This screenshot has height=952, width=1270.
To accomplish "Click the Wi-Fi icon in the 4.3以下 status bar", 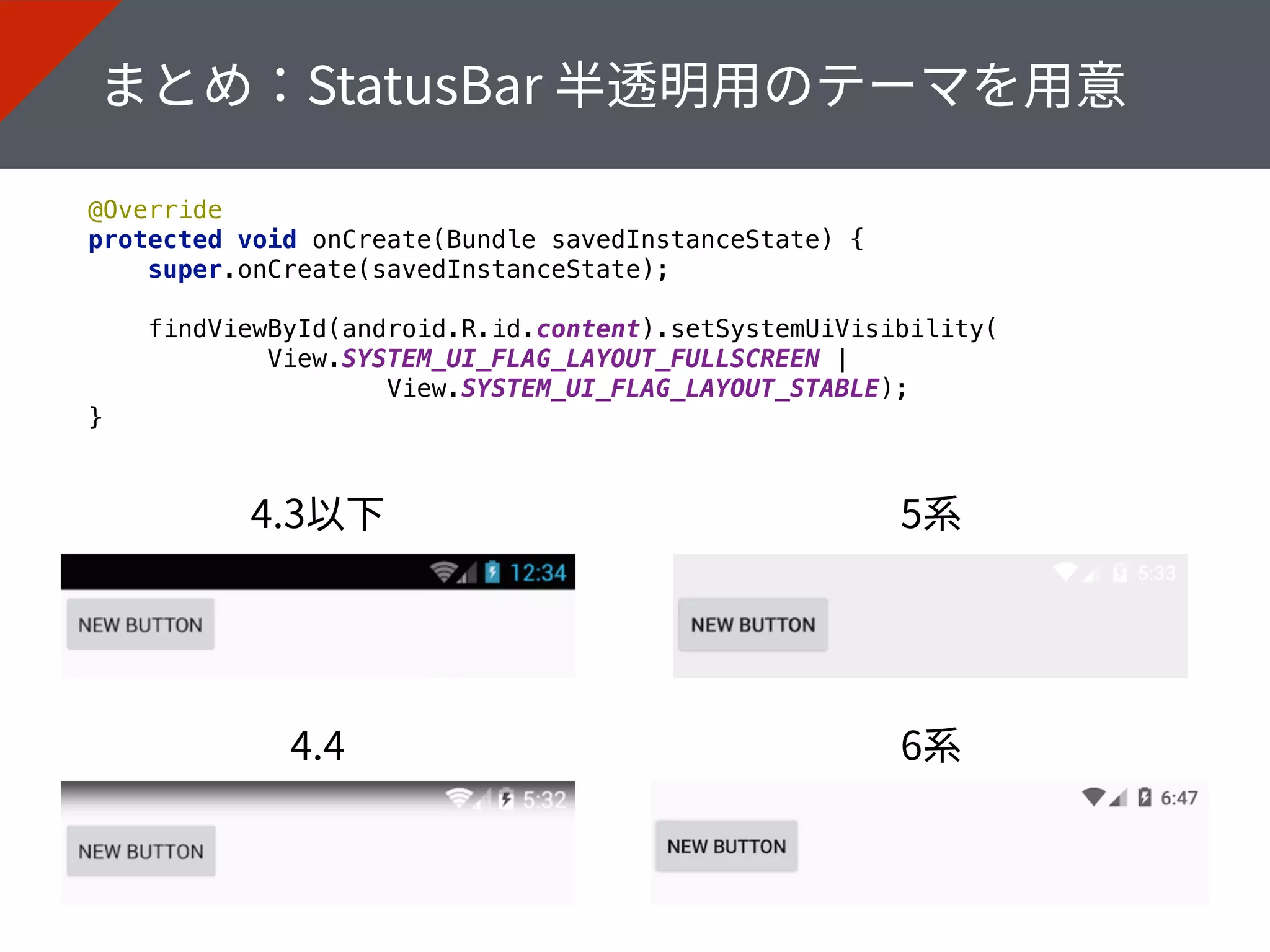I will (x=444, y=572).
